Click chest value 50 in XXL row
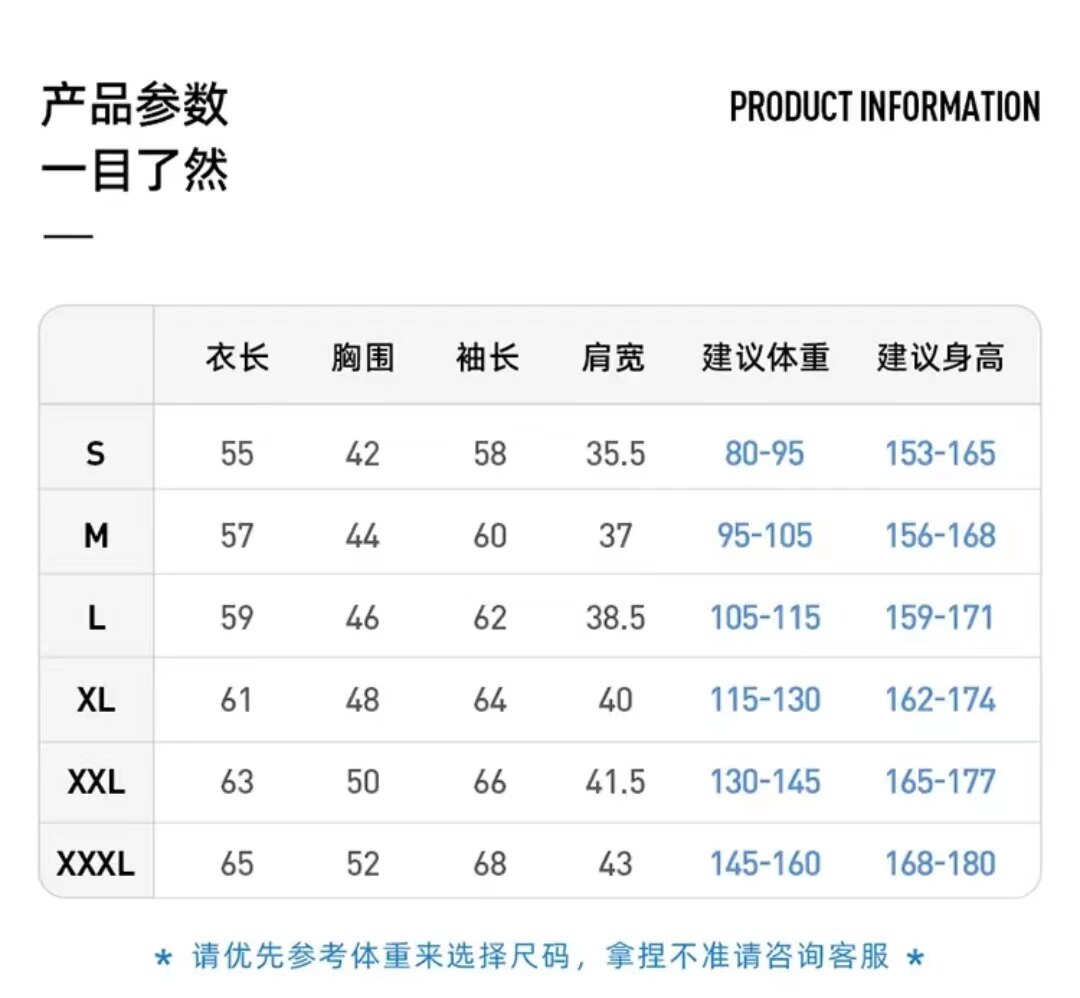 [362, 782]
